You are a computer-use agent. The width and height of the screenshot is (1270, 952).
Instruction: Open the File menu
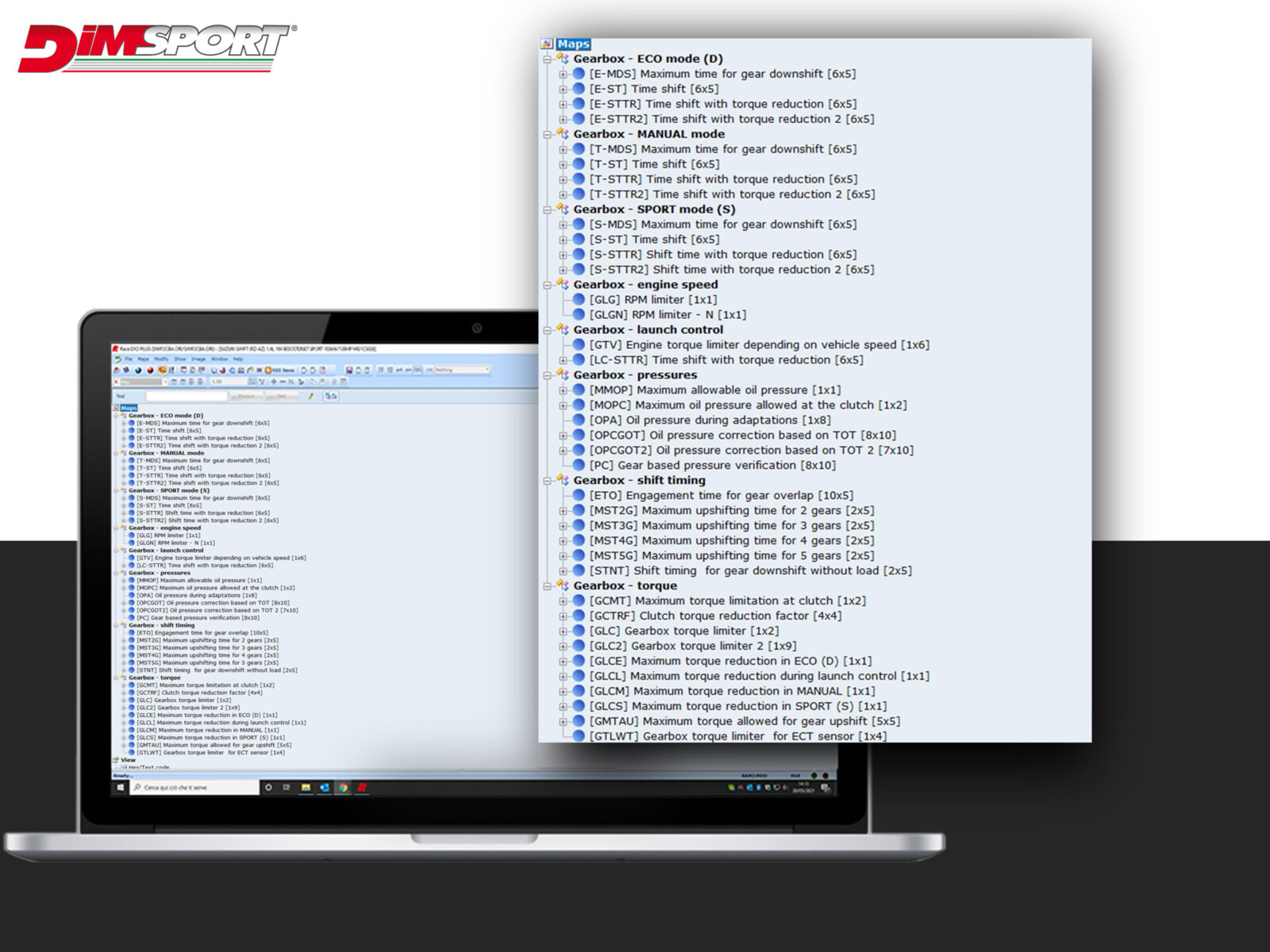coord(129,359)
